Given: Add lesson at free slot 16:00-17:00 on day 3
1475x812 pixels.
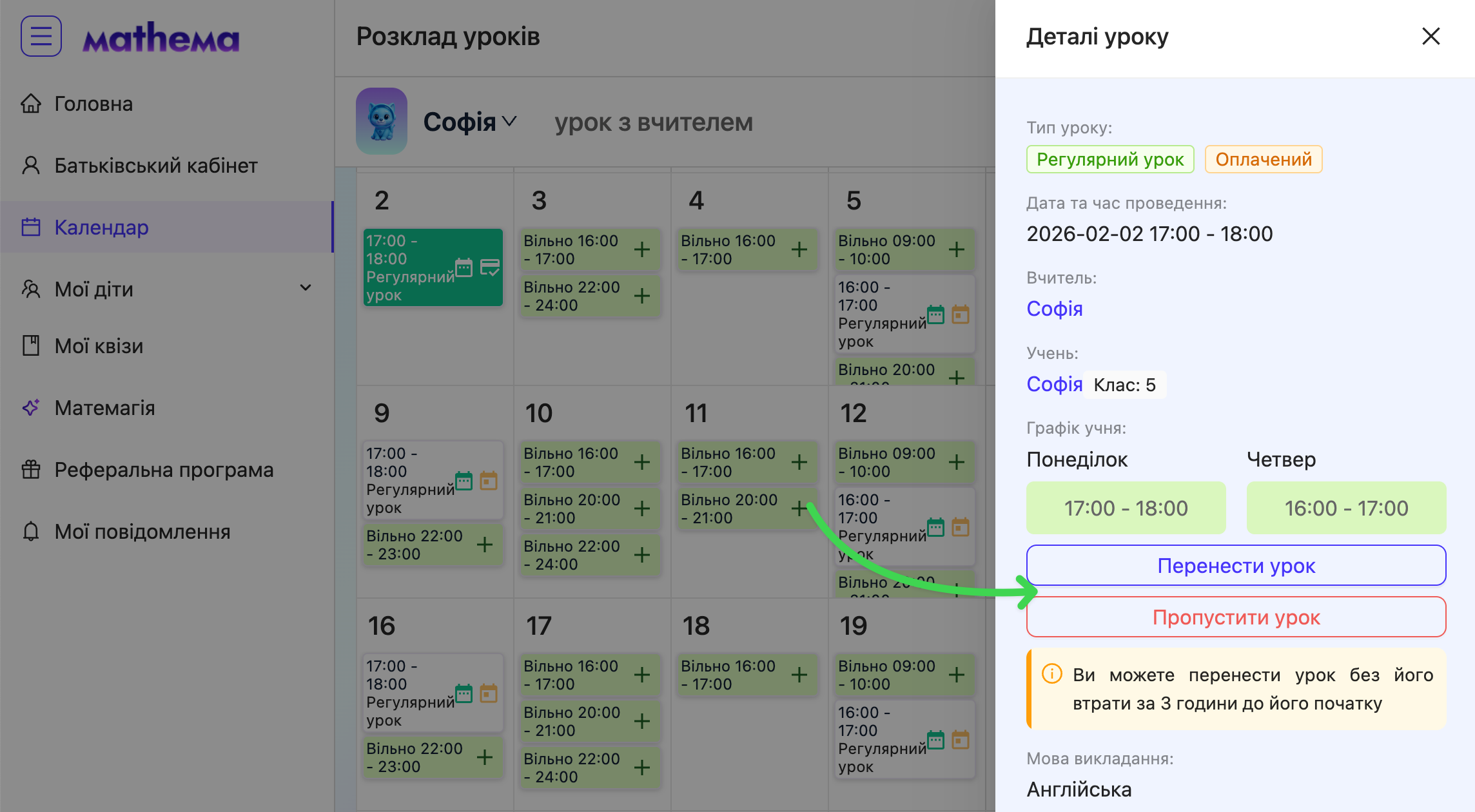Looking at the screenshot, I should (641, 249).
